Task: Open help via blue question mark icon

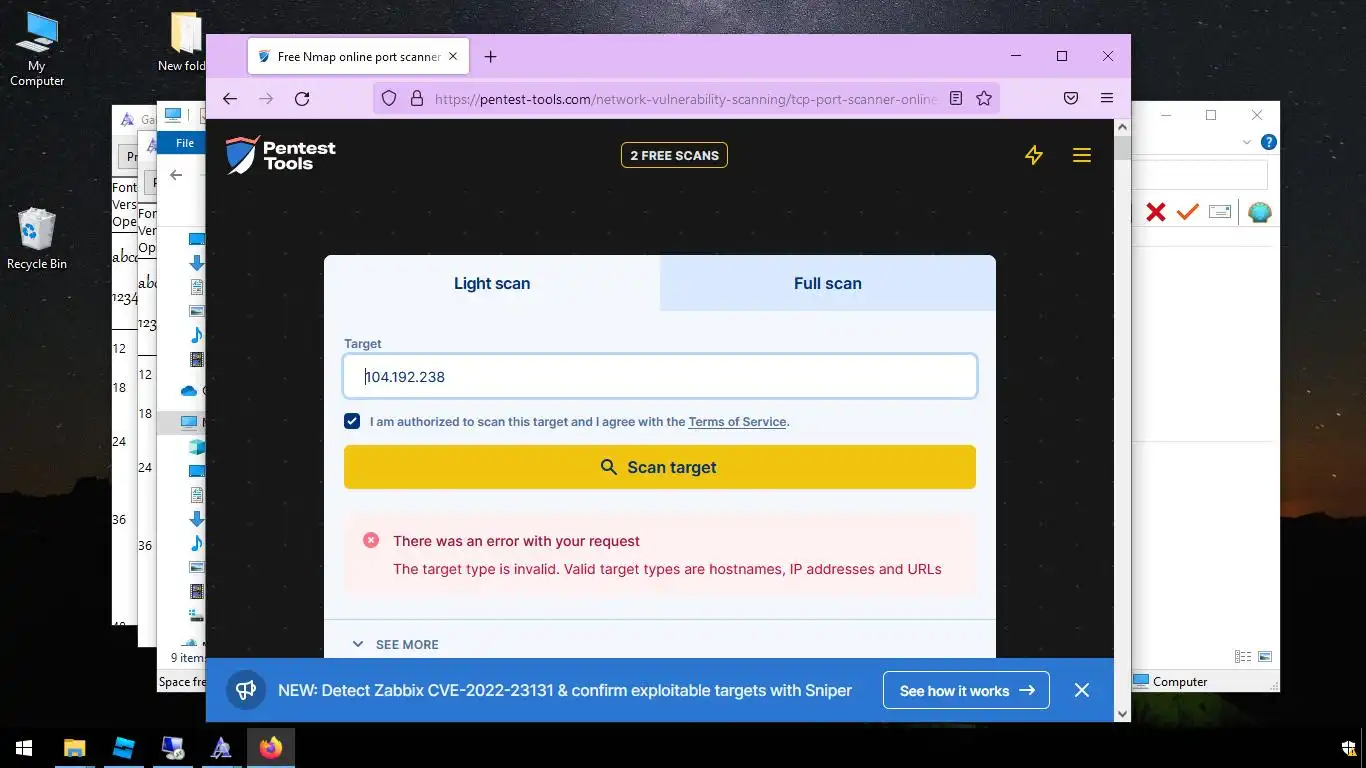Action: (x=1269, y=142)
